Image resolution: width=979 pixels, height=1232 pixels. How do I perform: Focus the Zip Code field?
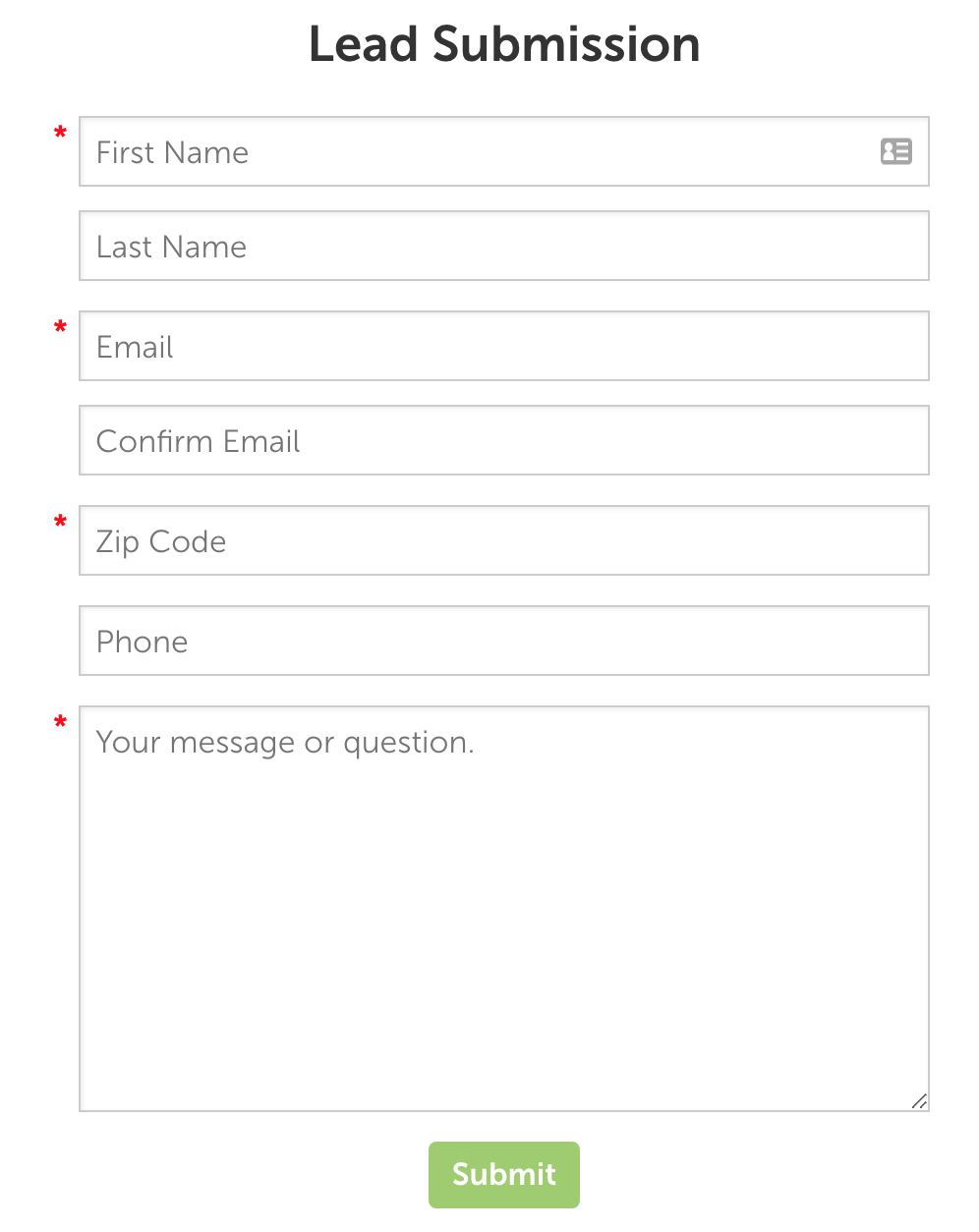pos(504,540)
